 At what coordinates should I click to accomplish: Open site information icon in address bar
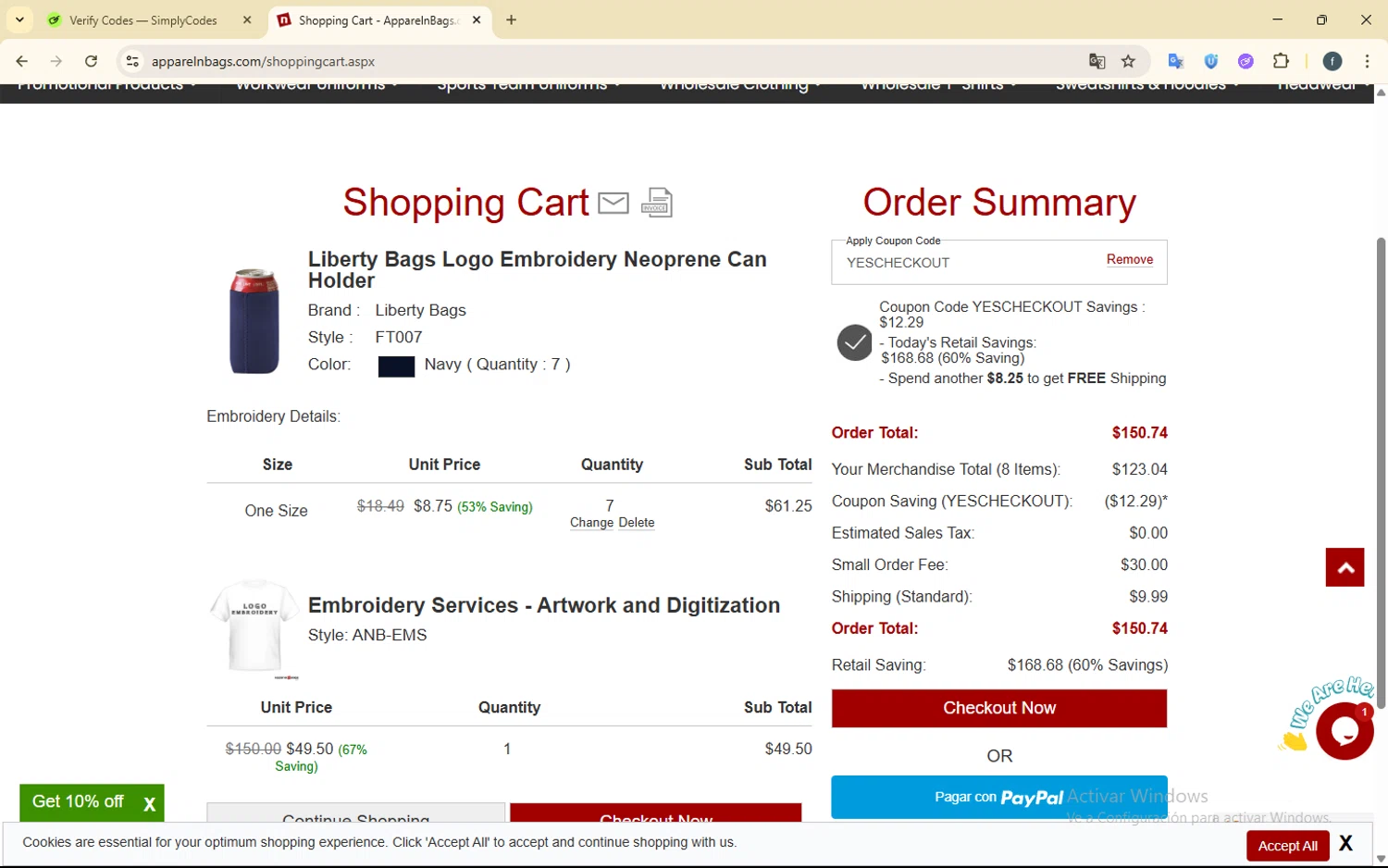[132, 61]
